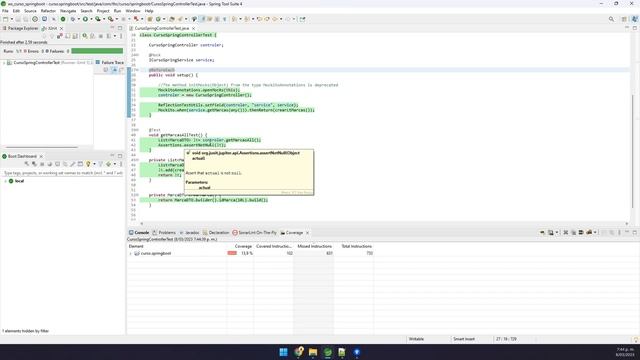Screen dimensions: 640x360
Task: Click the lightbulb icon in Boot Dashboard
Action: point(88,164)
